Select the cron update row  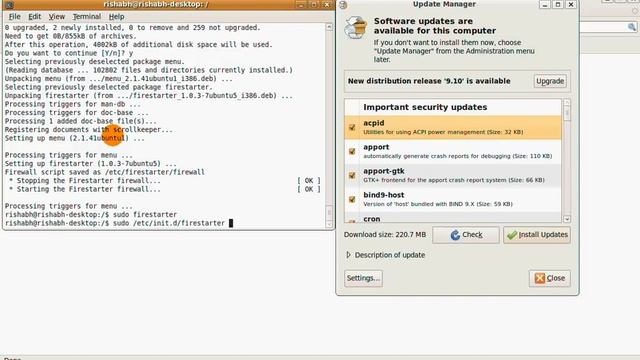tap(453, 218)
